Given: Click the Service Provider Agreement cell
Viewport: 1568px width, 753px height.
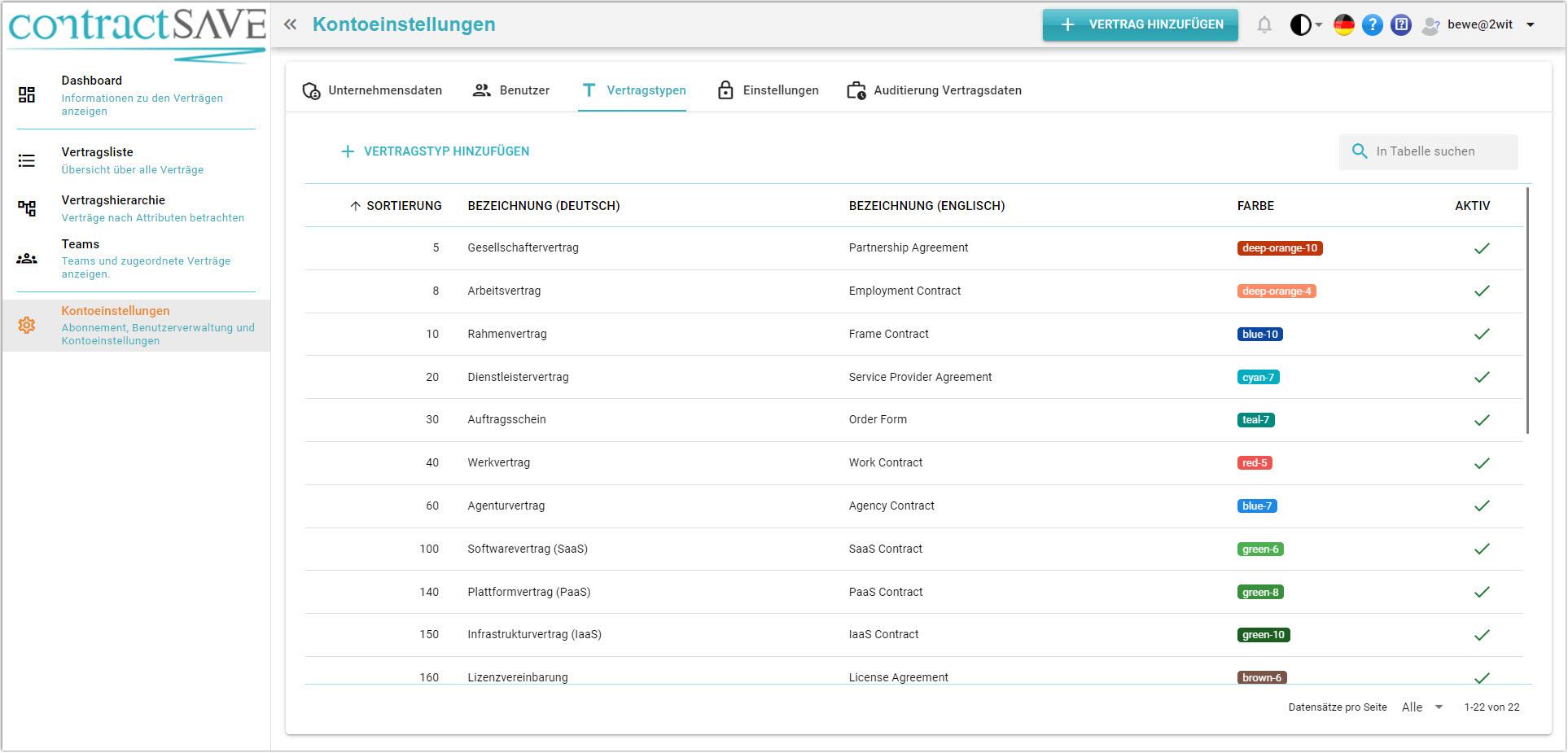Looking at the screenshot, I should [920, 377].
